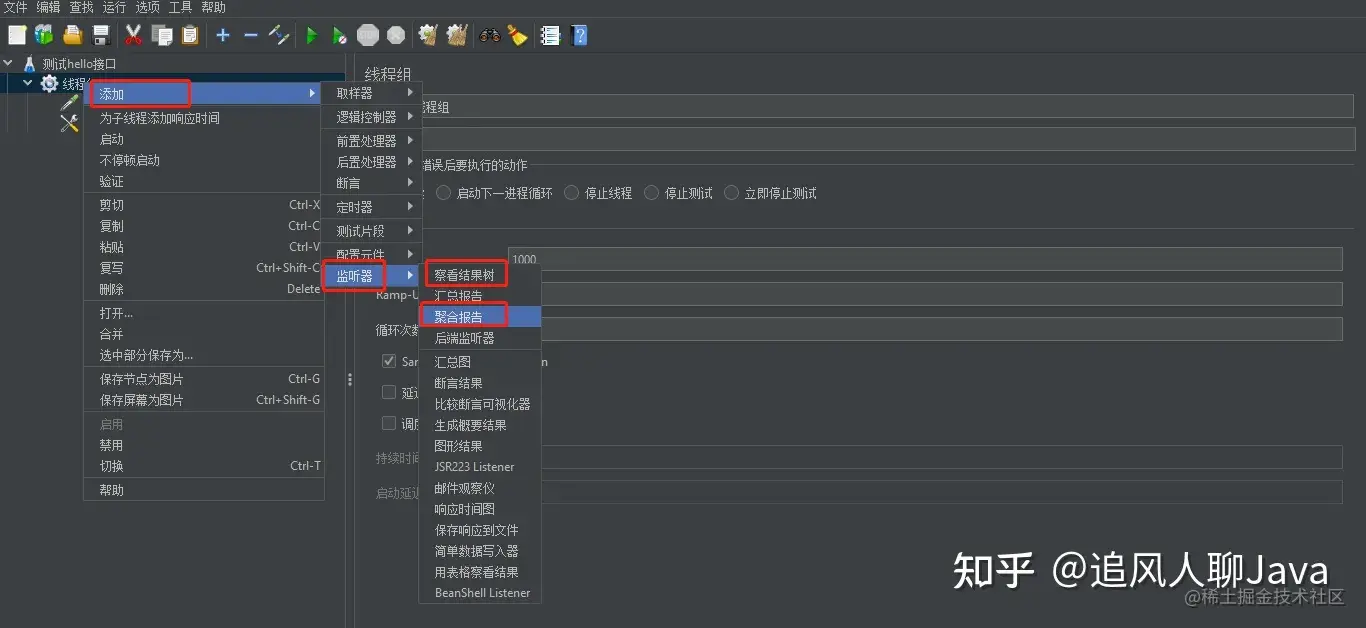Click the blue minus Collapse All icon
Screen dimensions: 1366x628
251,36
